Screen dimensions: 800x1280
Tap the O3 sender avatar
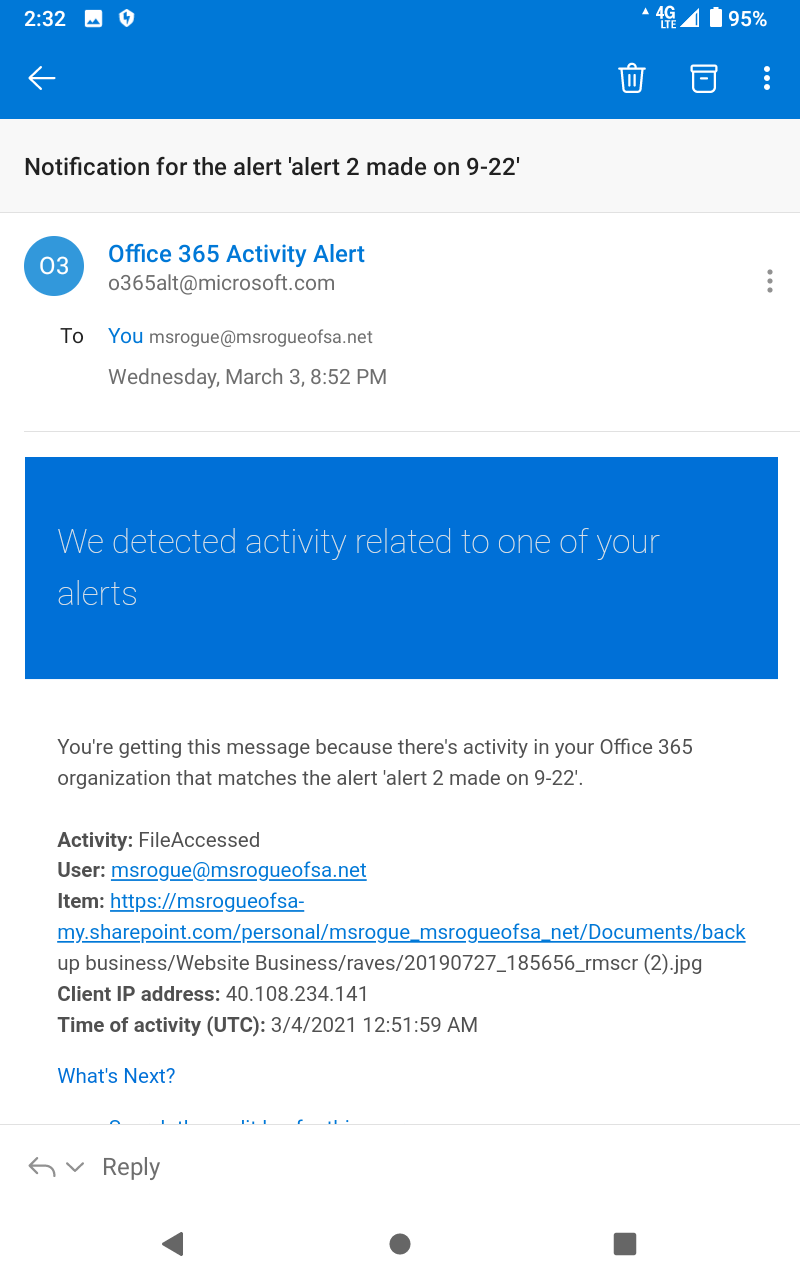click(54, 266)
